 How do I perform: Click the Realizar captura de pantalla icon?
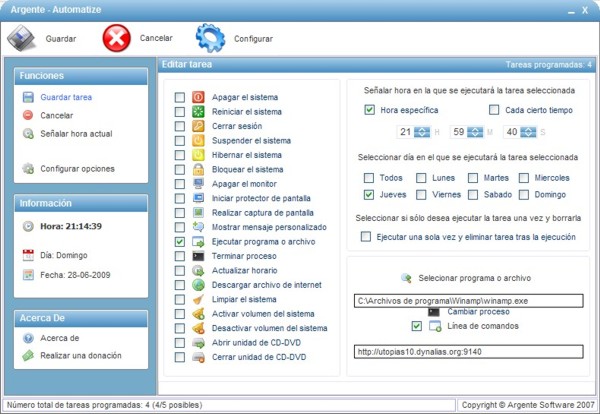[x=198, y=213]
